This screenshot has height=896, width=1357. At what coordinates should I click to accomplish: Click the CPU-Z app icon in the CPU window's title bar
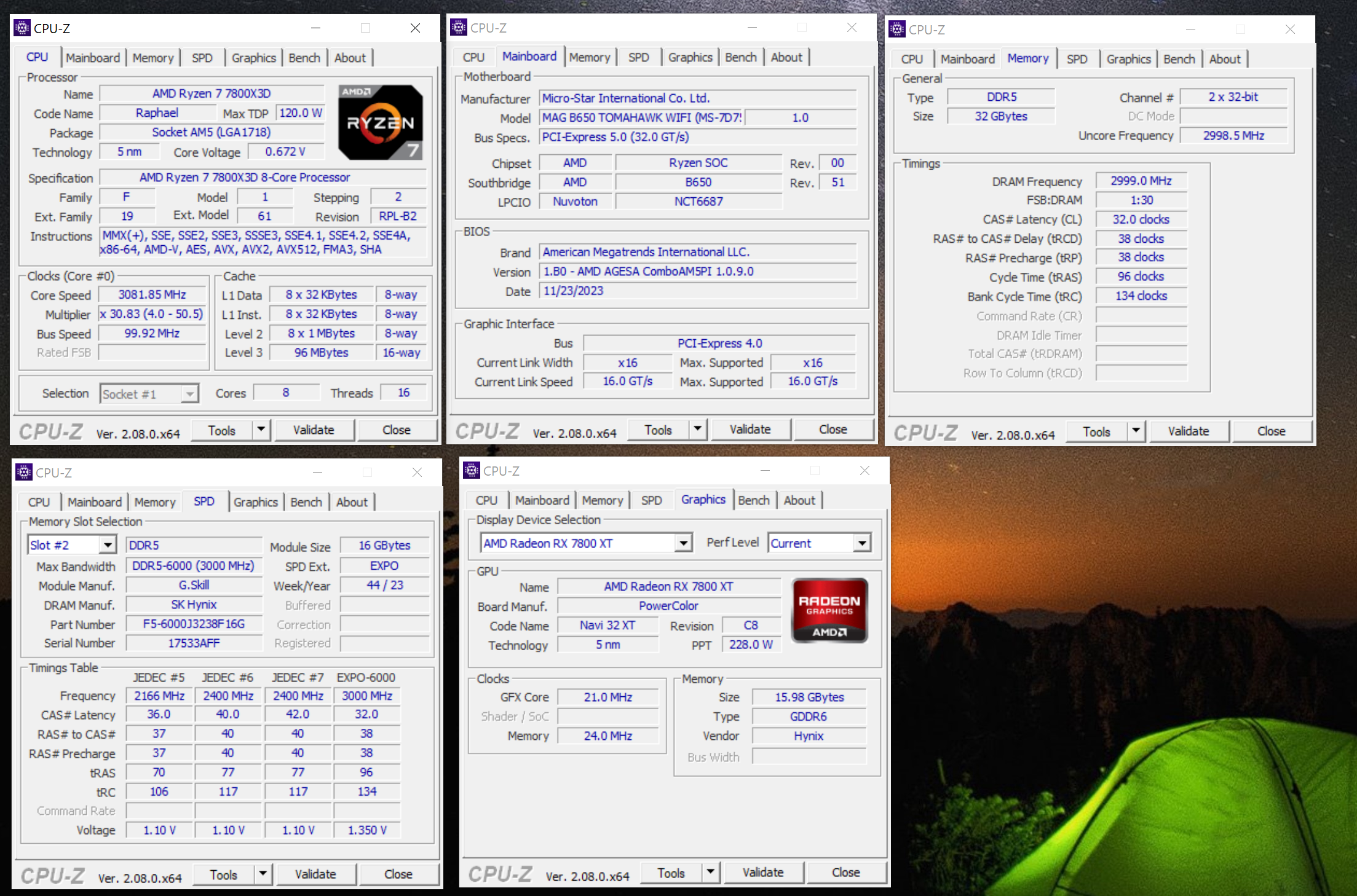(x=22, y=28)
